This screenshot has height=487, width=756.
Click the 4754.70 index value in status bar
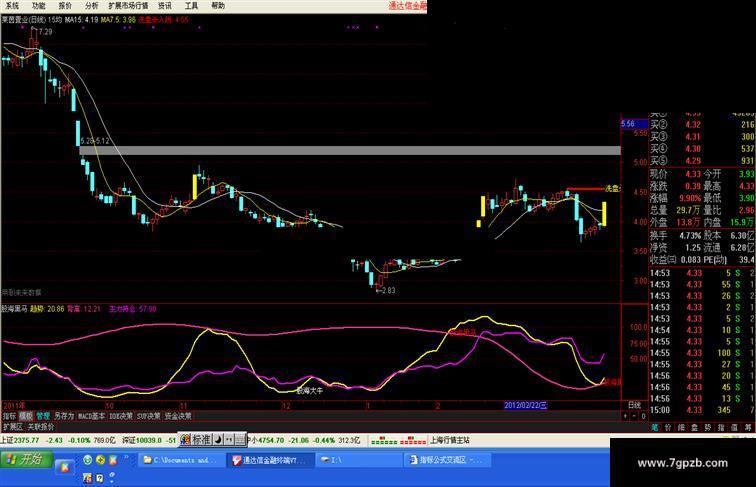[270, 440]
